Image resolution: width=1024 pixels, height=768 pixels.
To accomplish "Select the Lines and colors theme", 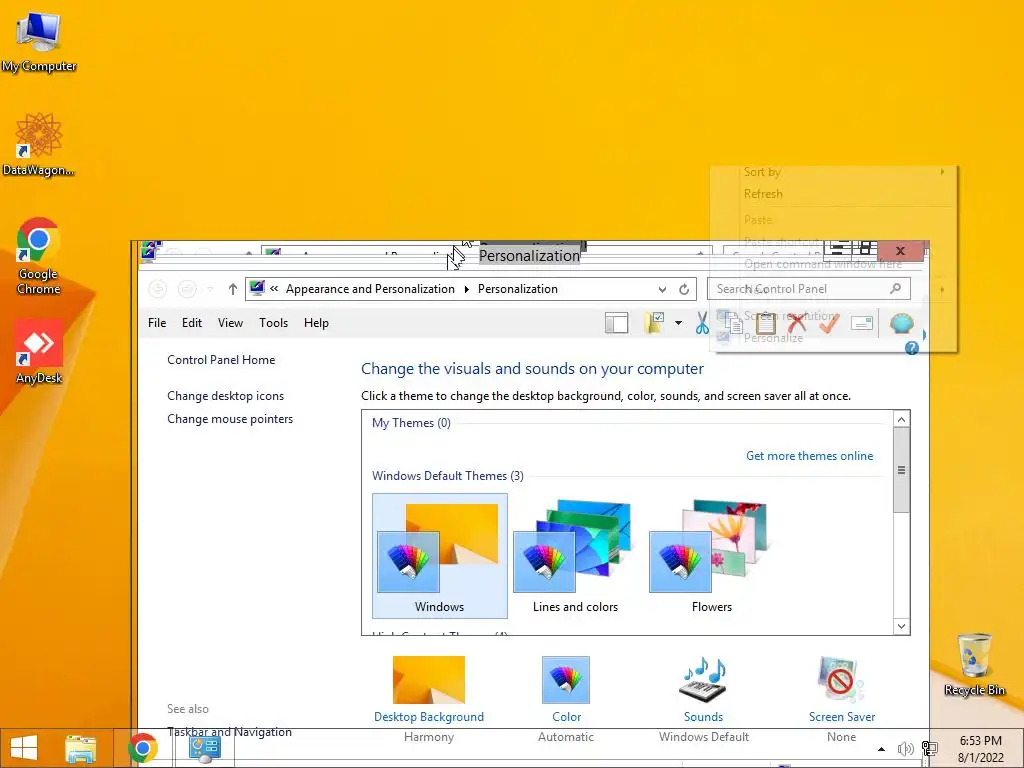I will 575,556.
